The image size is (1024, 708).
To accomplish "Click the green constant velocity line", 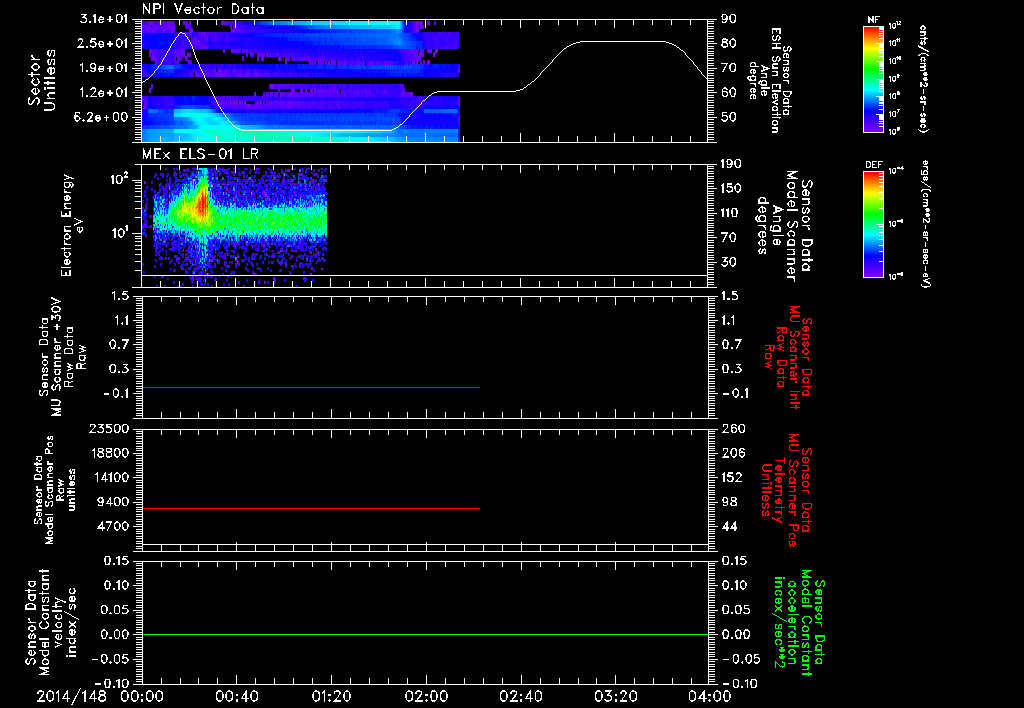I will pos(425,634).
